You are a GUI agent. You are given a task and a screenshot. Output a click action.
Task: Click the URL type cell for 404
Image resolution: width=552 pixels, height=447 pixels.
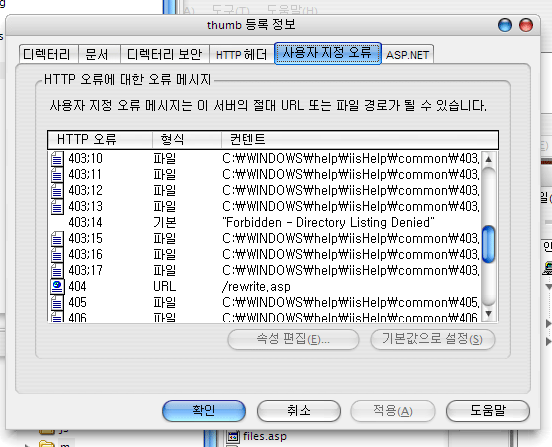[x=164, y=287]
